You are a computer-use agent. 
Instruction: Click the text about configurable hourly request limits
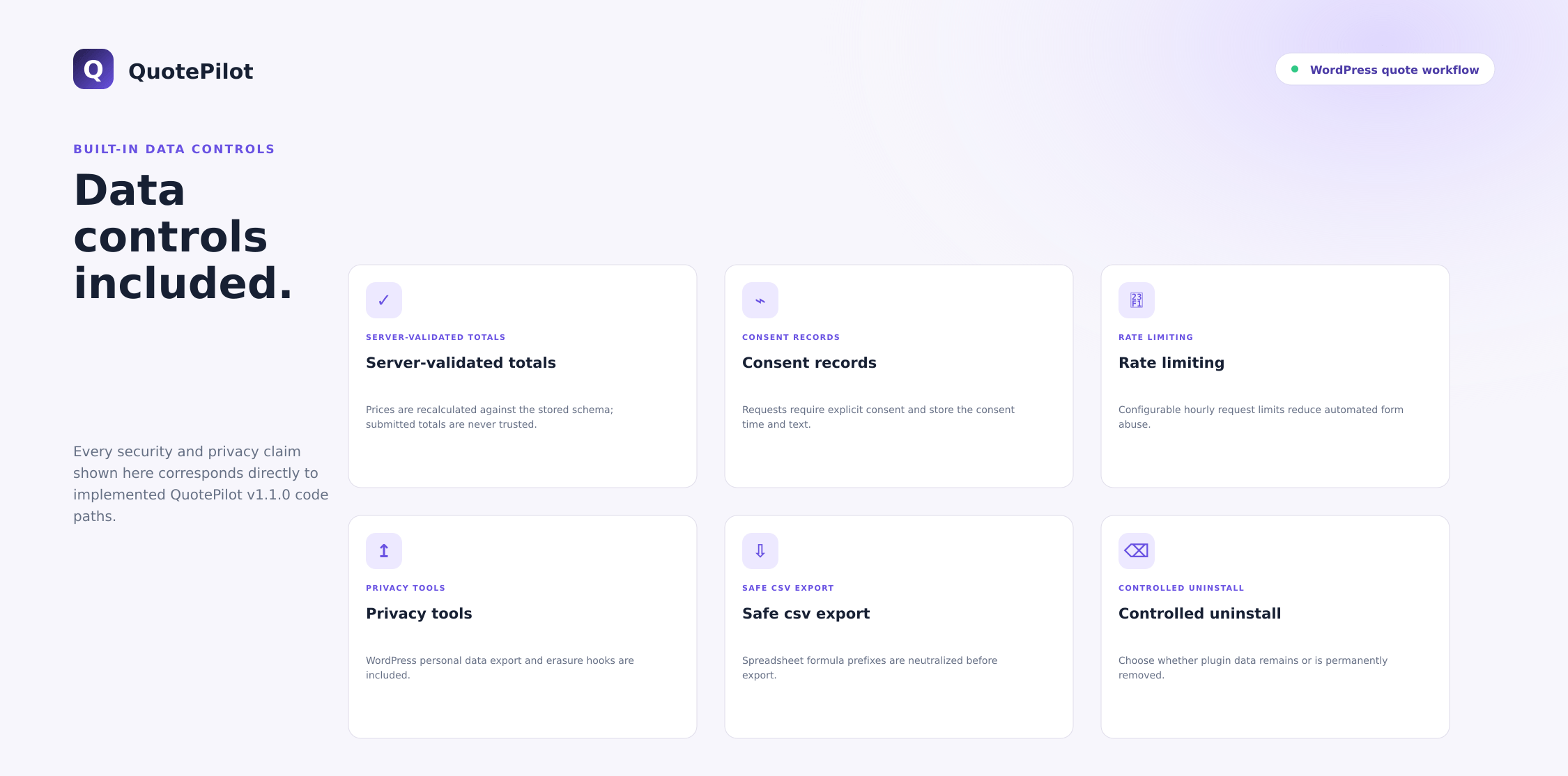point(1261,417)
